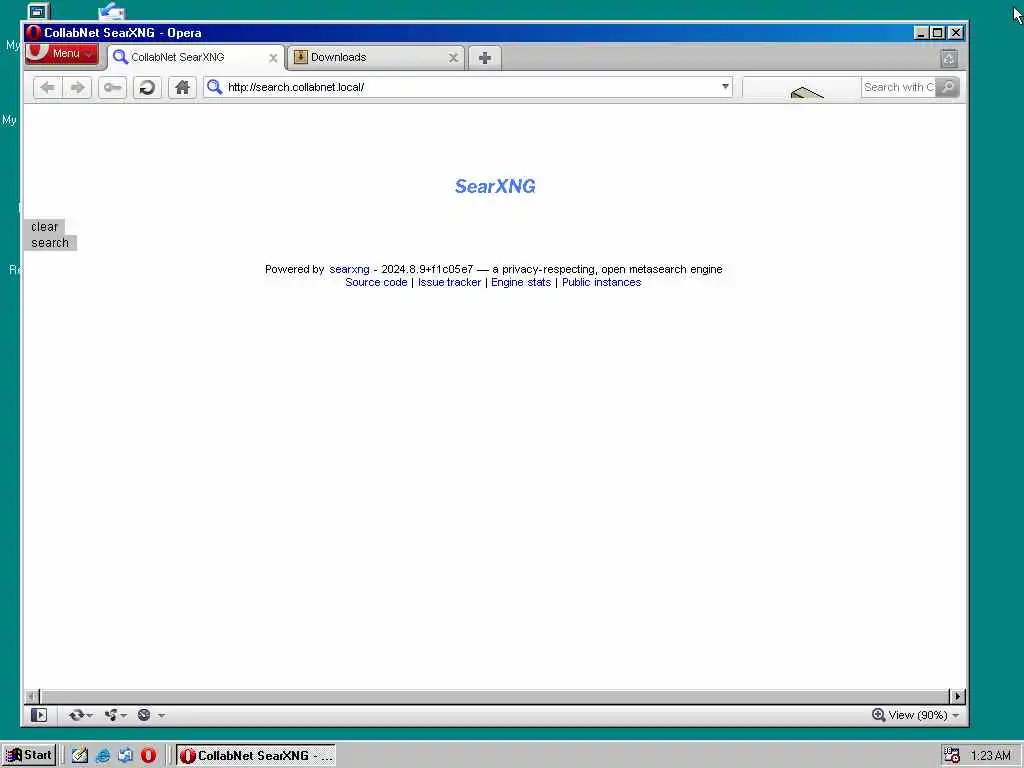Click CollabNet SearXNG taskbar button
Screen dimensions: 1024x768
256,756
